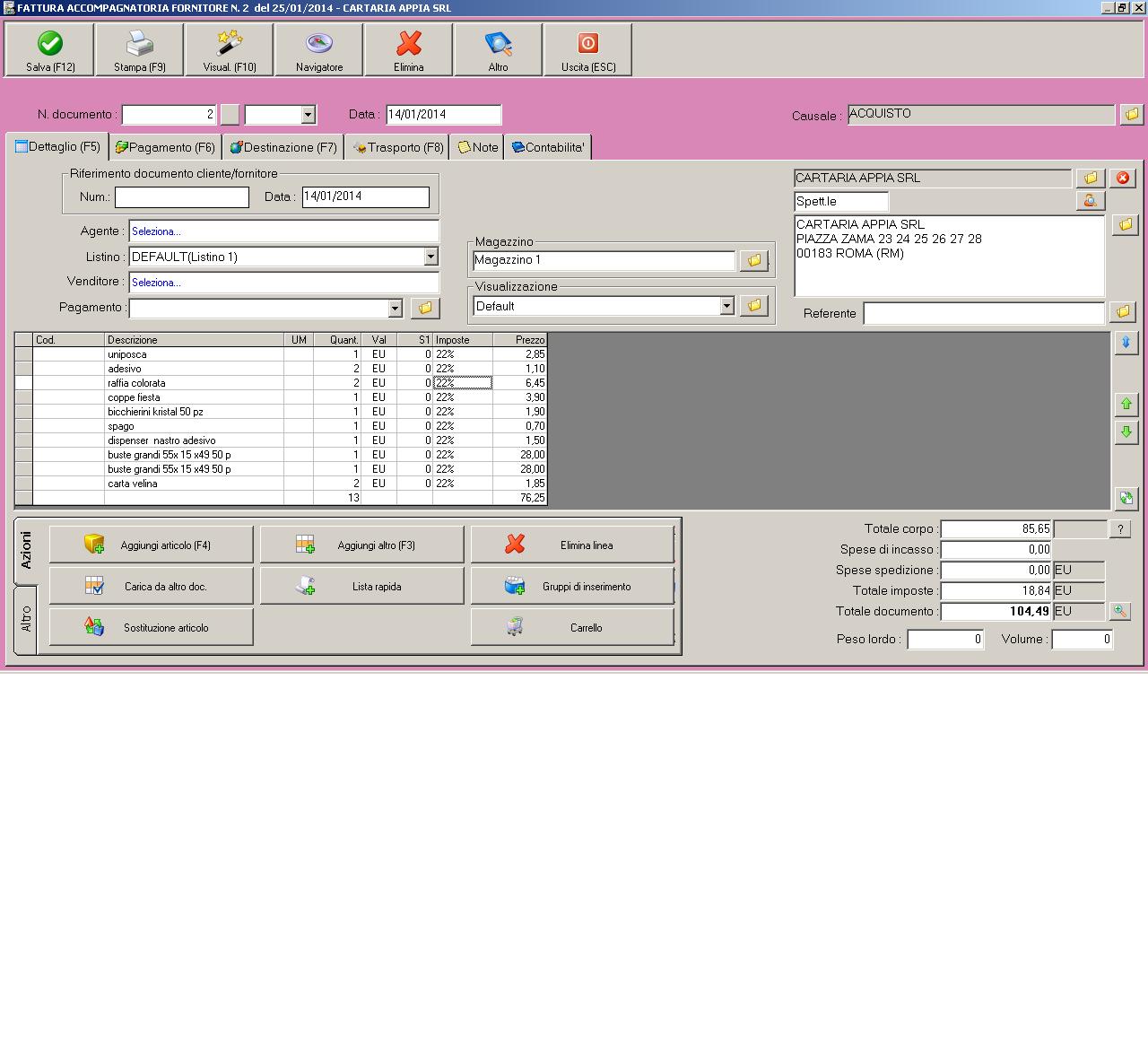Click the Referente input field
1148x1055 pixels.
(x=984, y=313)
